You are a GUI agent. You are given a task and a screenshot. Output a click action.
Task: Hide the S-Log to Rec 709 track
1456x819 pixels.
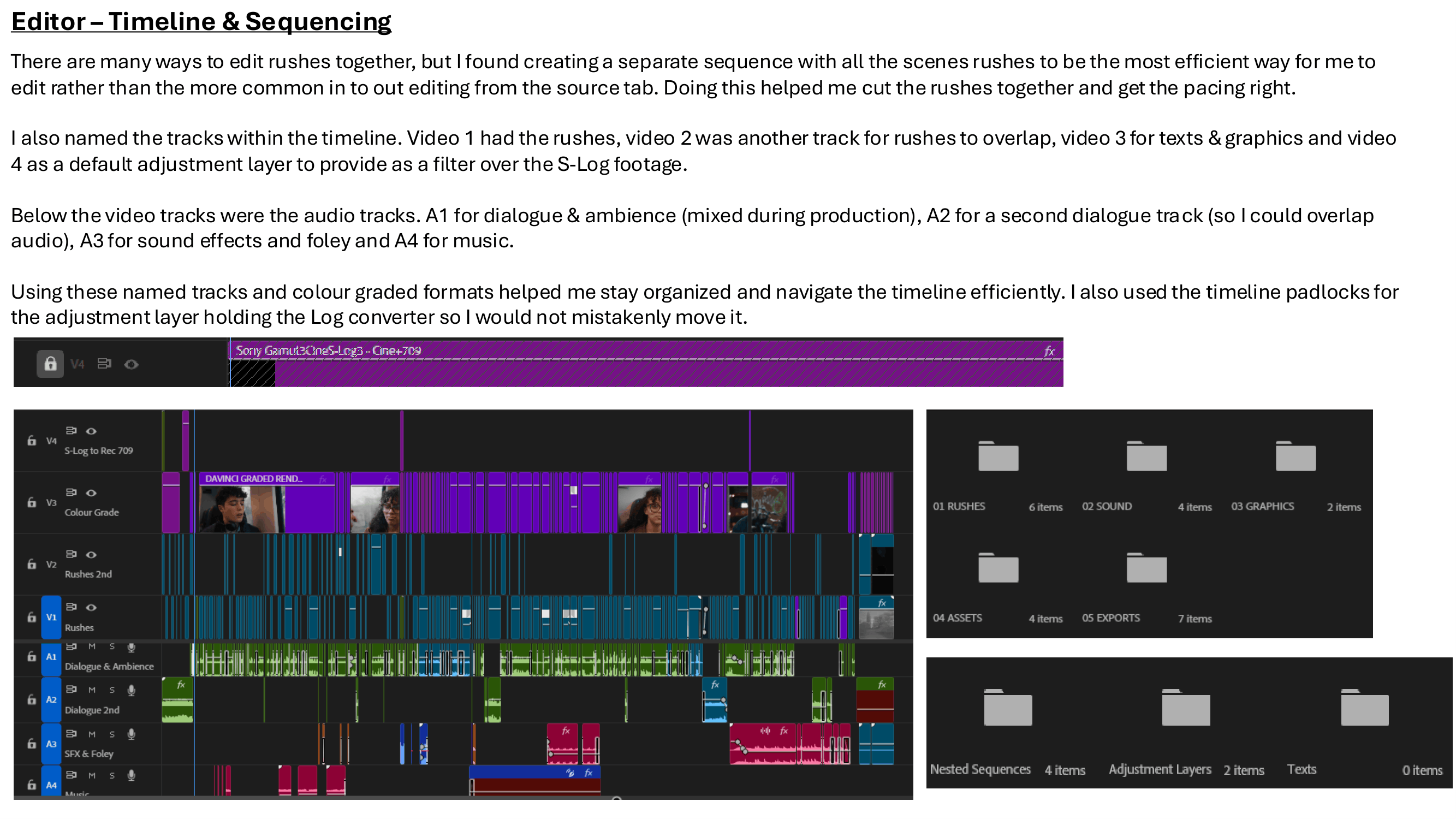91,431
